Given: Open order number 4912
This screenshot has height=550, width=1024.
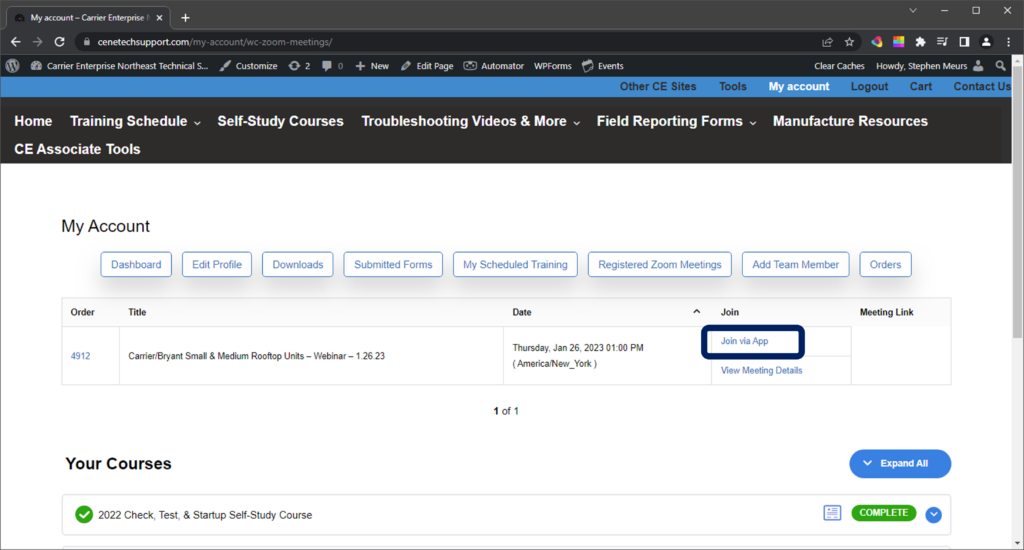Looking at the screenshot, I should point(80,356).
